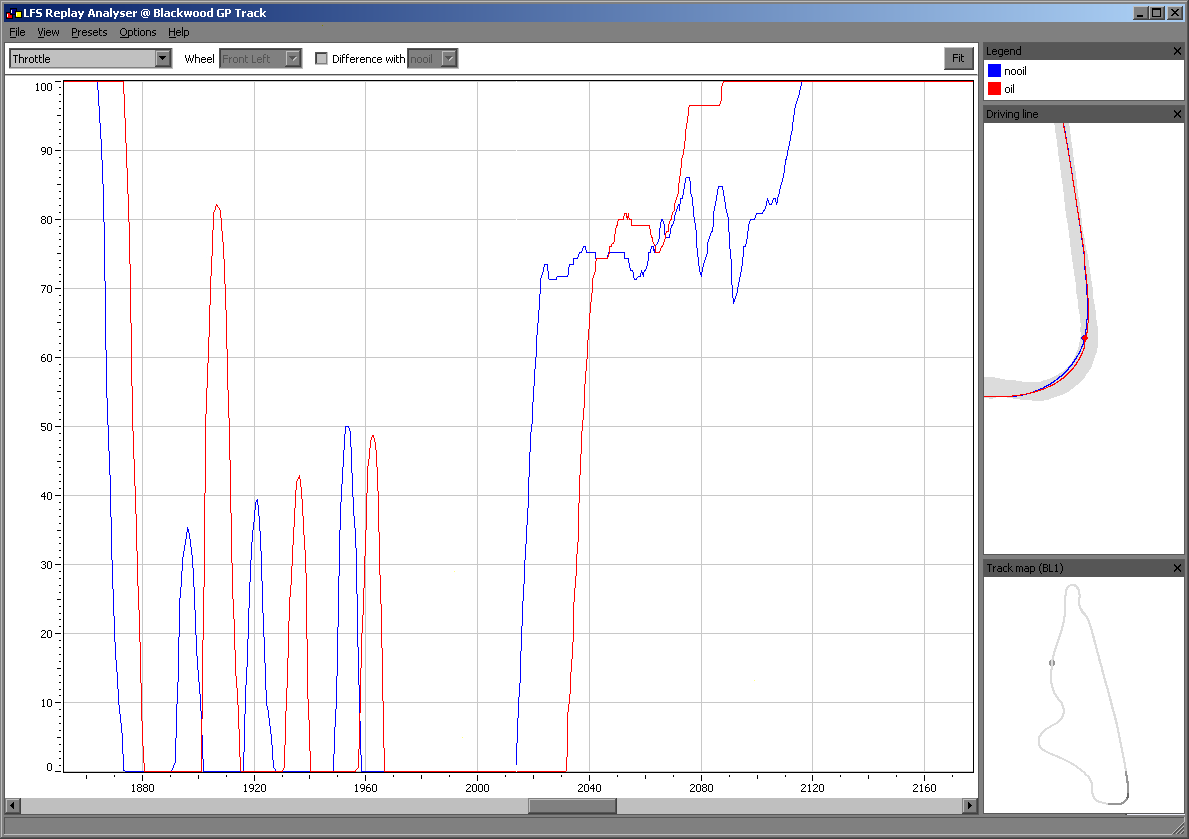Screen dimensions: 1189x839
Task: Close the Driving line panel
Action: click(1177, 114)
